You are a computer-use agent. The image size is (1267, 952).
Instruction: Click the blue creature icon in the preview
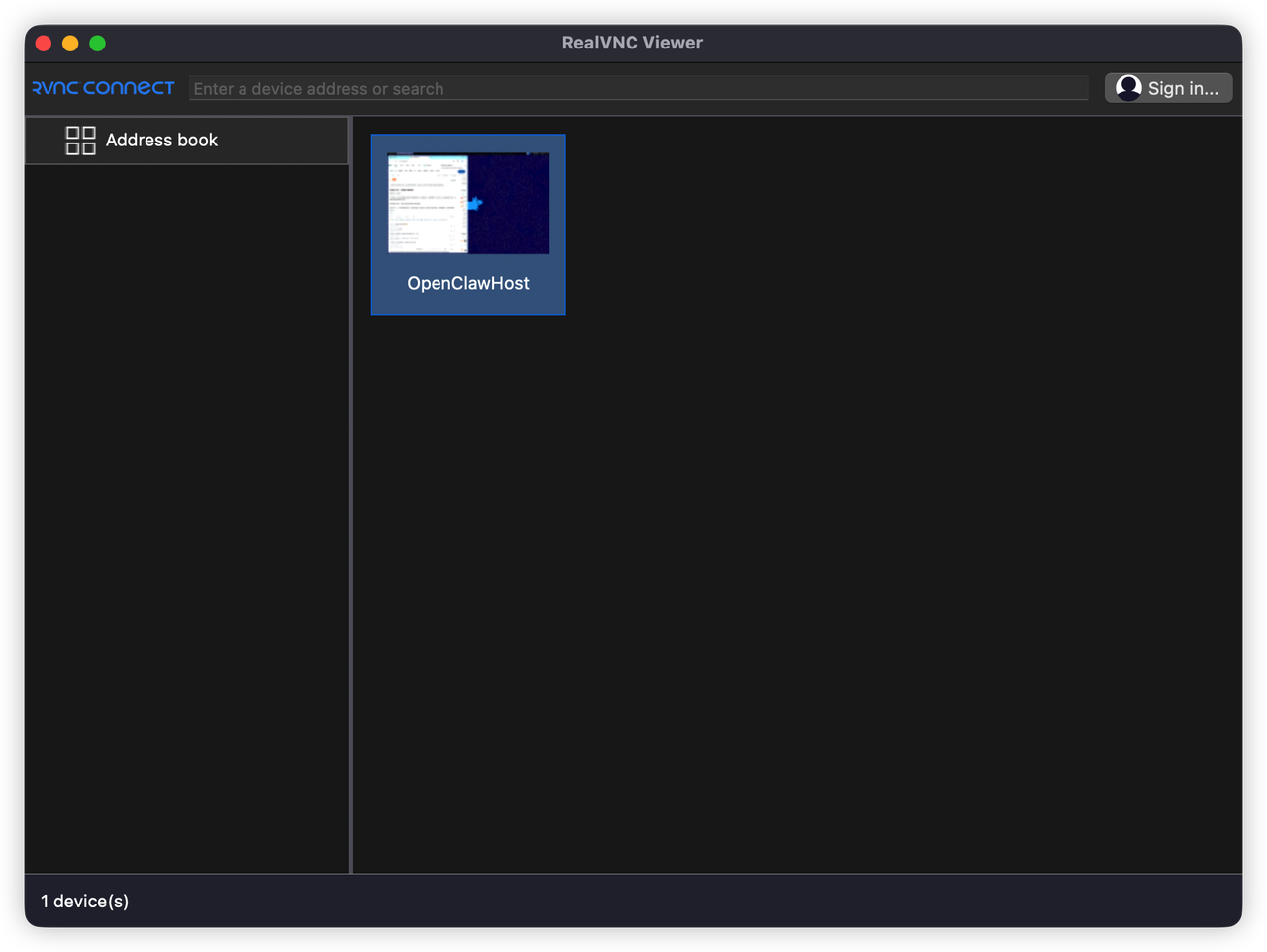click(475, 204)
